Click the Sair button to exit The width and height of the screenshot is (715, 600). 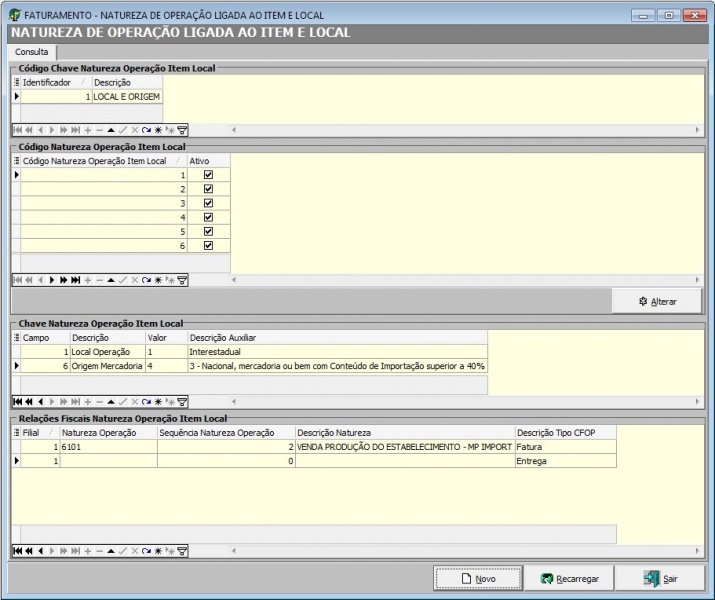(659, 579)
